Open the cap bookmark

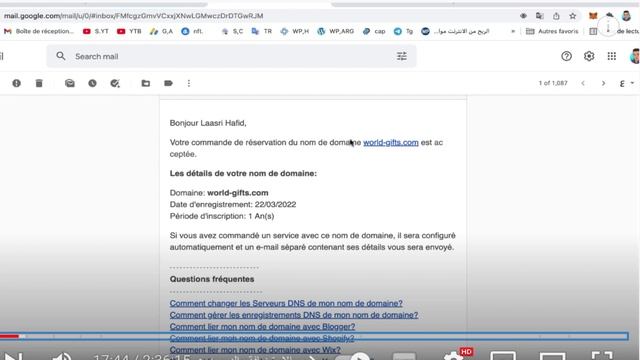(x=374, y=31)
